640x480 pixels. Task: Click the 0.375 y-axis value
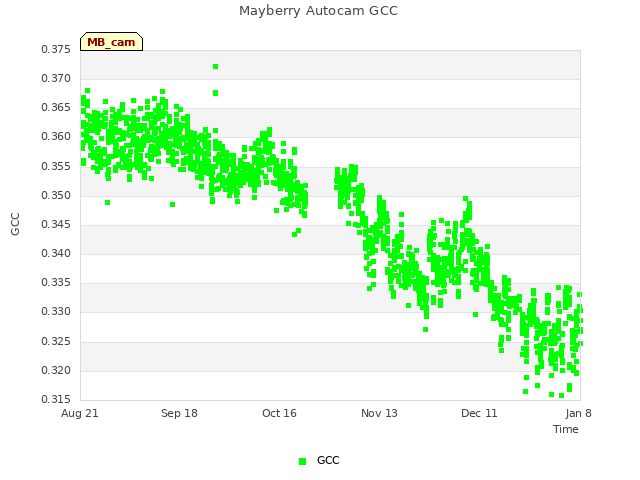coord(56,49)
